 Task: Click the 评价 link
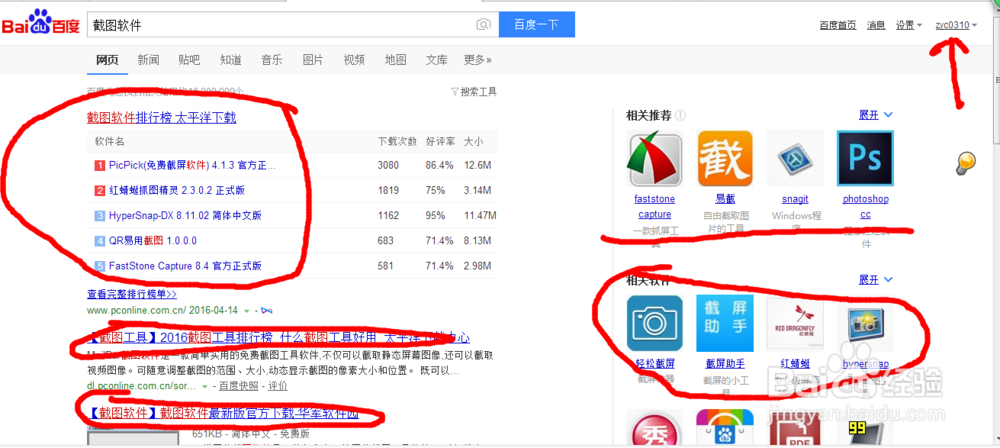click(277, 386)
